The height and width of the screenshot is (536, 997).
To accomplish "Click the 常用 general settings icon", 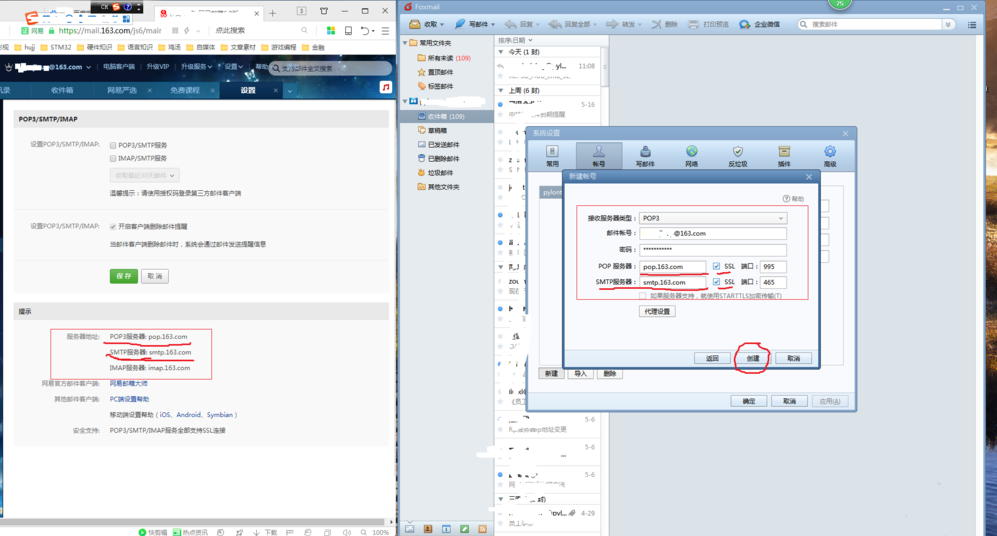I will click(x=552, y=153).
